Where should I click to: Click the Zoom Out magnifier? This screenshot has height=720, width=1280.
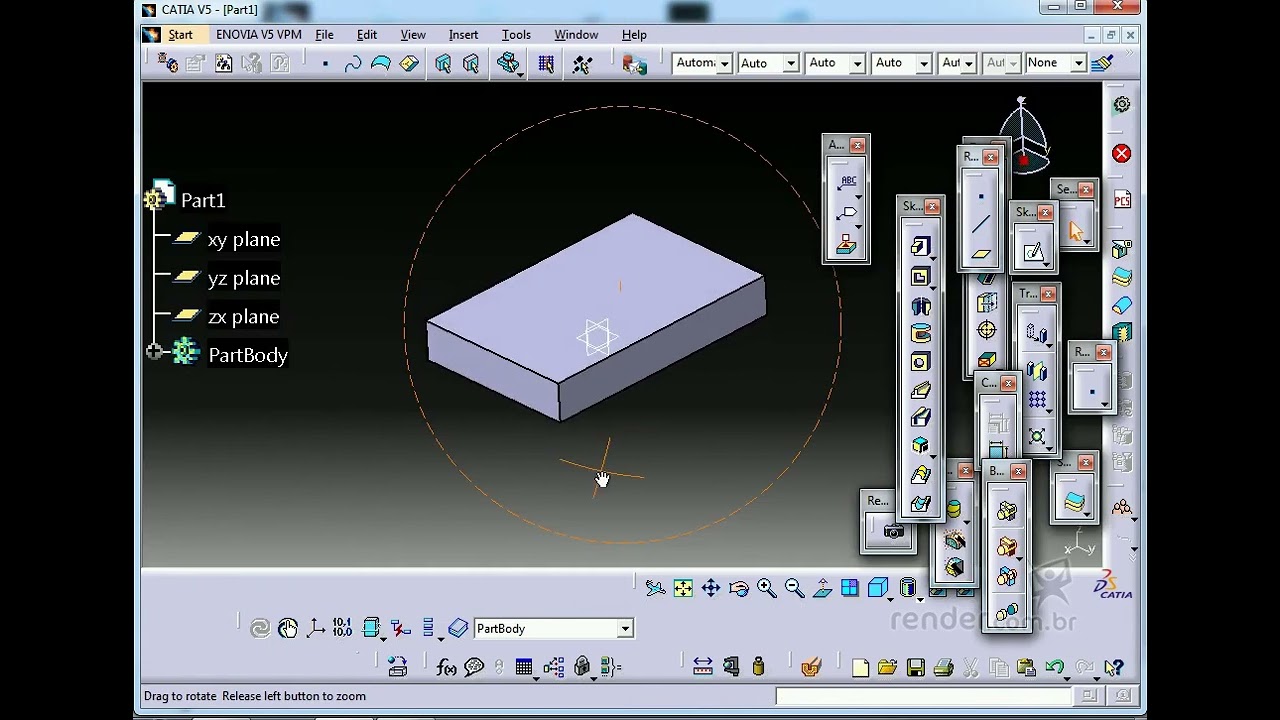(795, 589)
